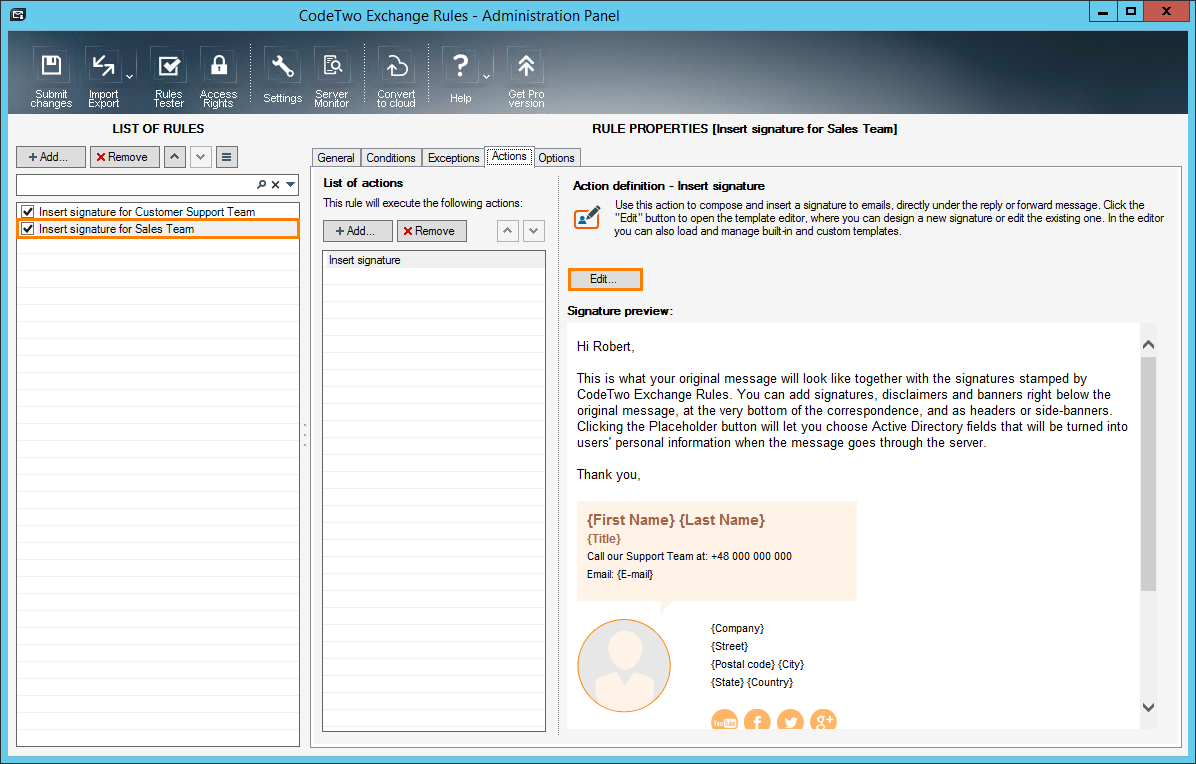Open the rules list menu icon

(x=227, y=157)
